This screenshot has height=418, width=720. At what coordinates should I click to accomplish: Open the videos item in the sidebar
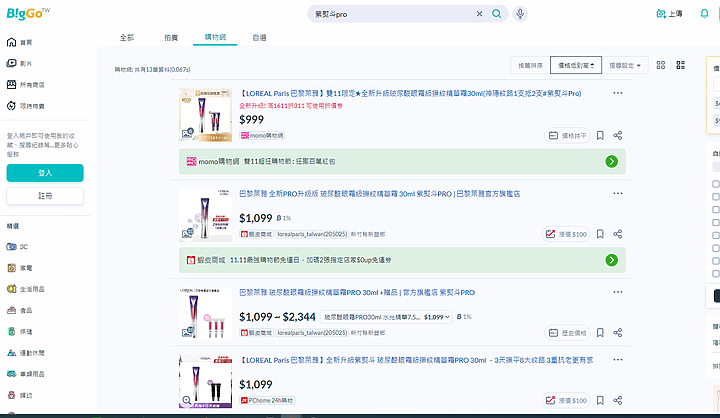[19, 63]
